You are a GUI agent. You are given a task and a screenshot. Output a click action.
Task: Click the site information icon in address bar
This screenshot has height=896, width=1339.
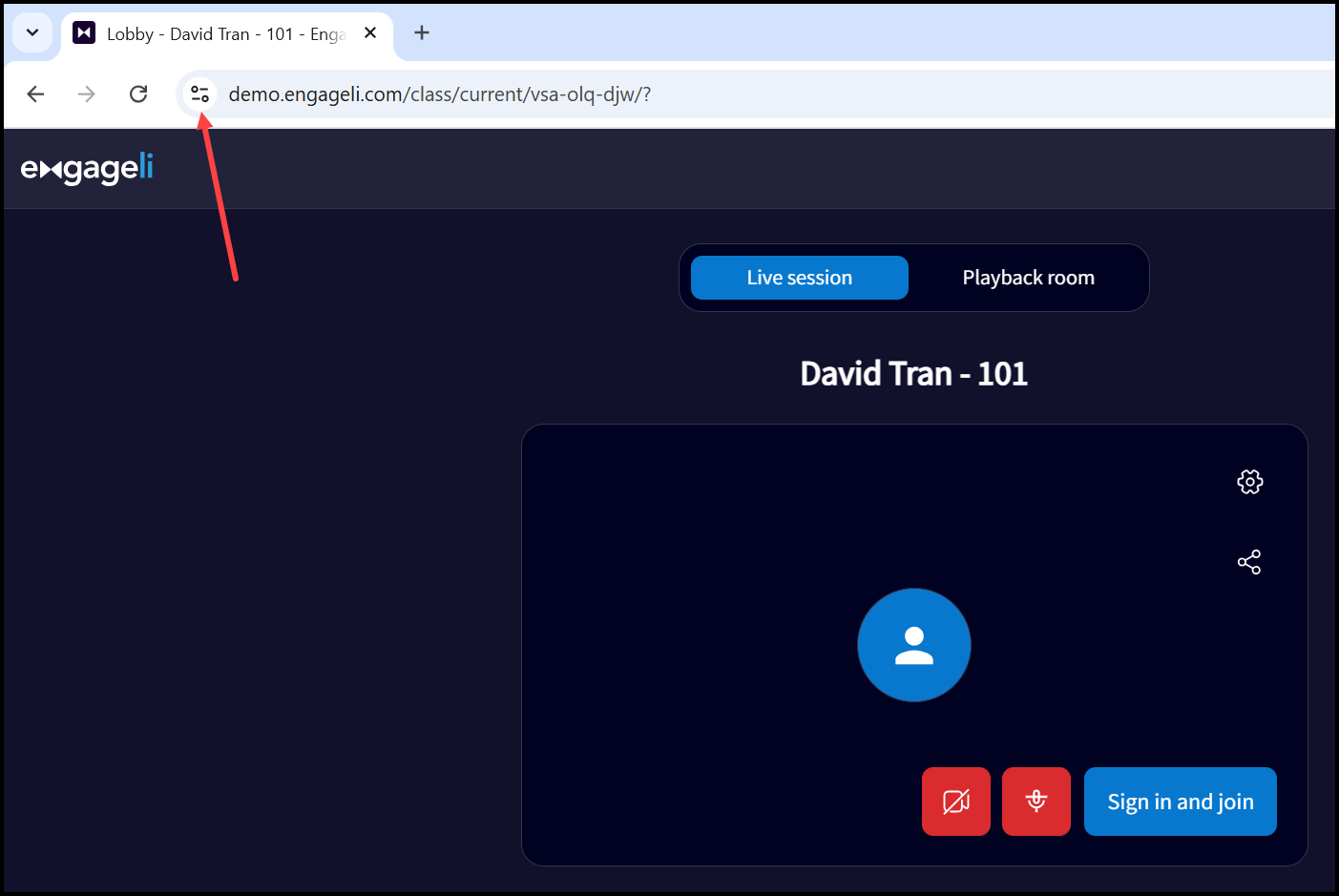coord(199,94)
